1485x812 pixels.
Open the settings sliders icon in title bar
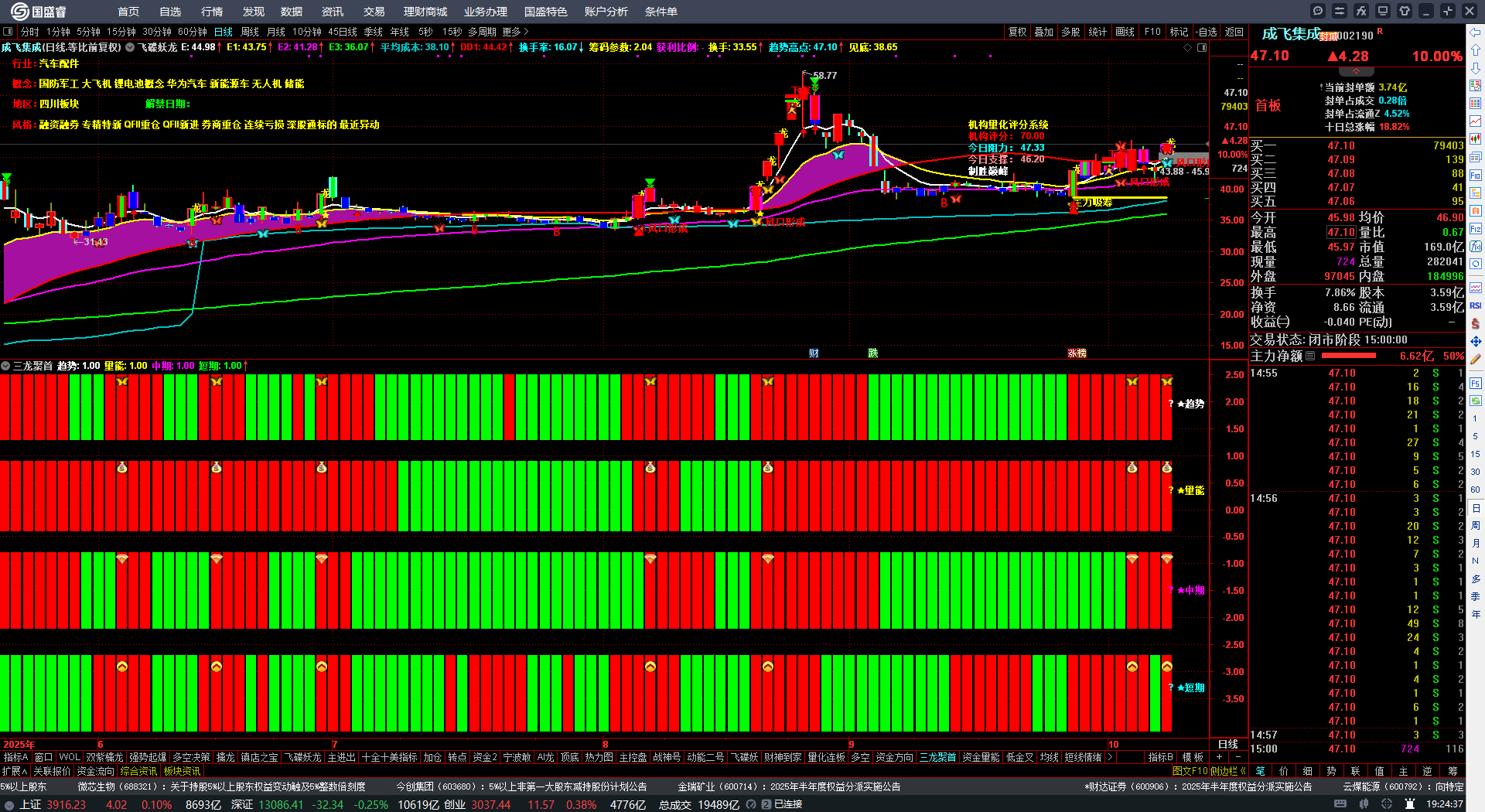[x=1340, y=11]
